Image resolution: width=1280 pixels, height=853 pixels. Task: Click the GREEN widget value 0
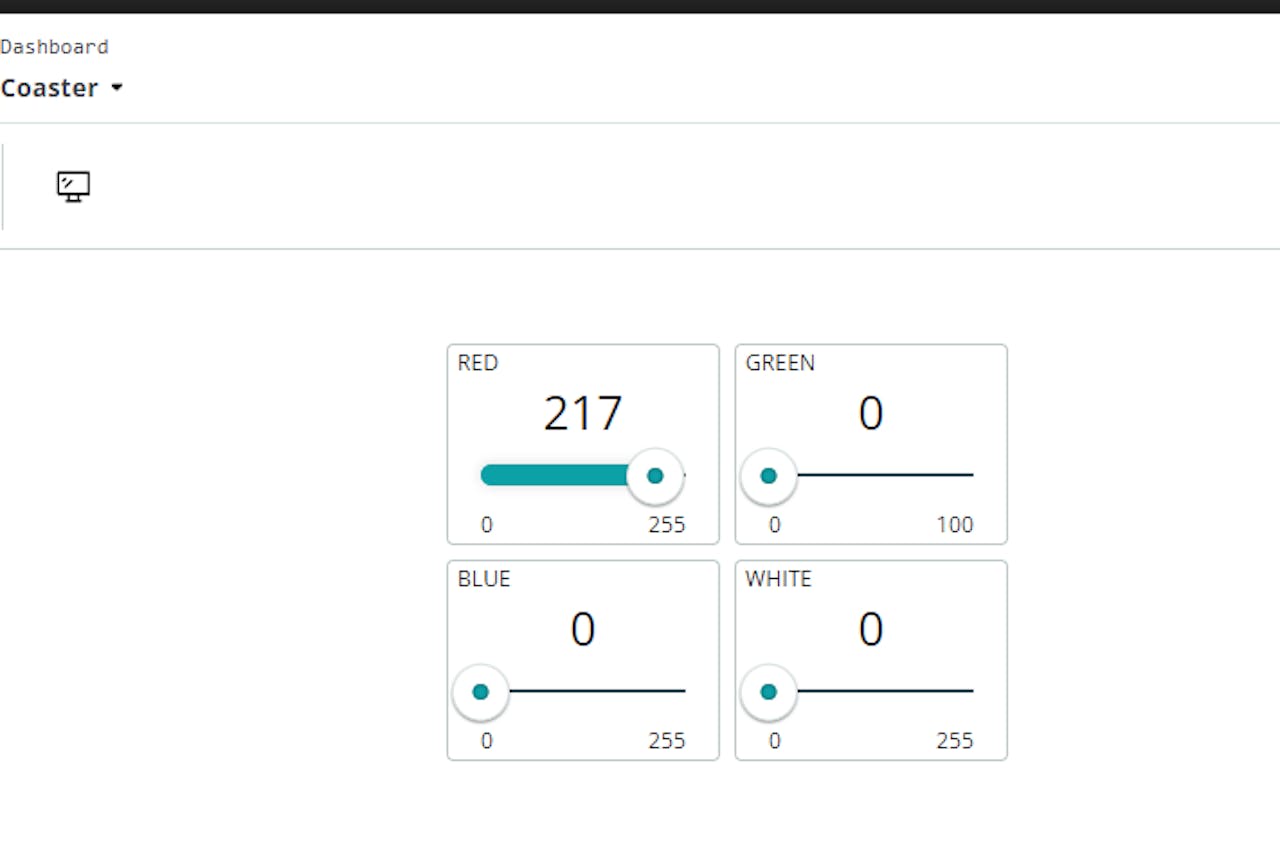(871, 413)
